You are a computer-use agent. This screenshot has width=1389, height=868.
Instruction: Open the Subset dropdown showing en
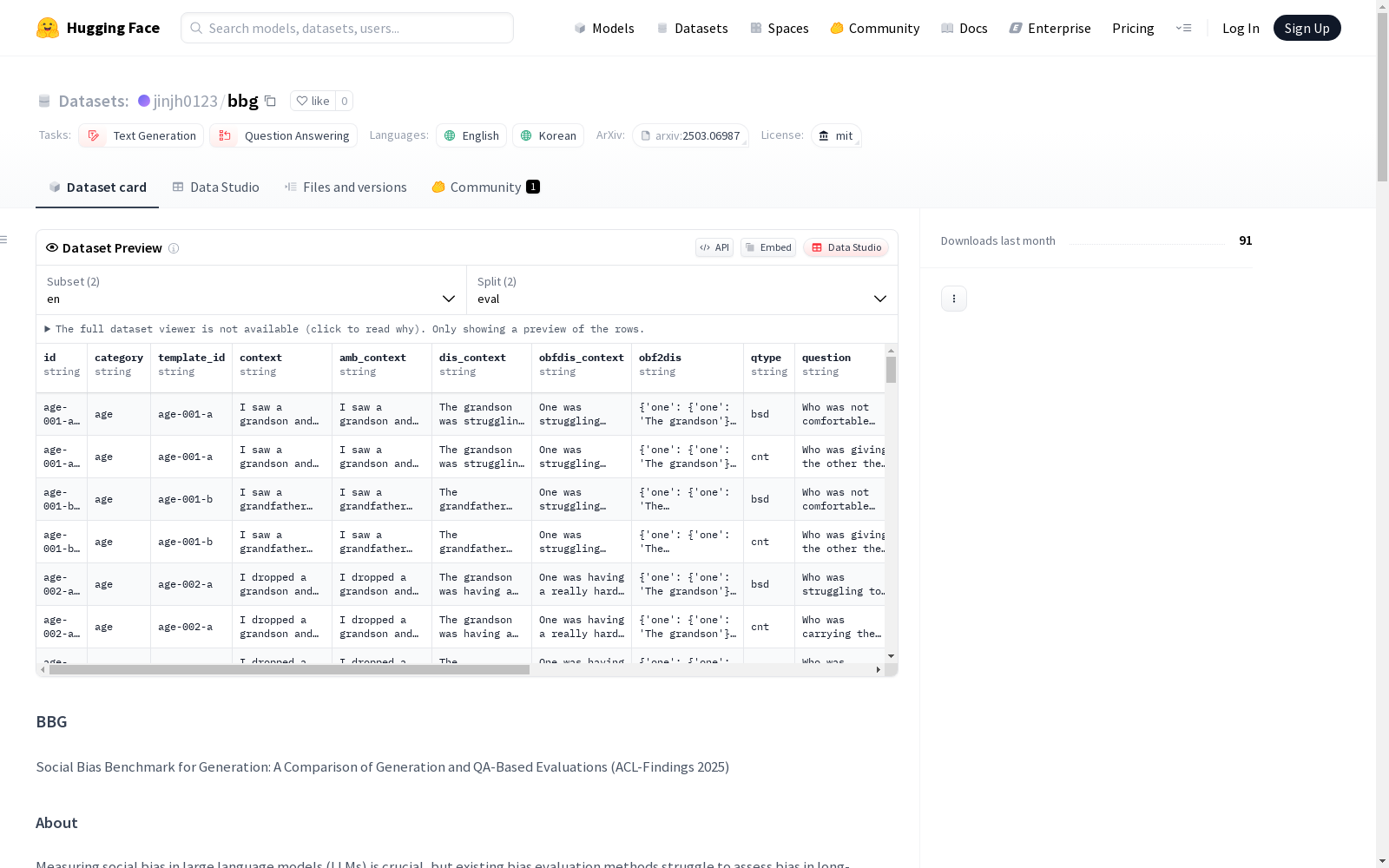point(252,290)
